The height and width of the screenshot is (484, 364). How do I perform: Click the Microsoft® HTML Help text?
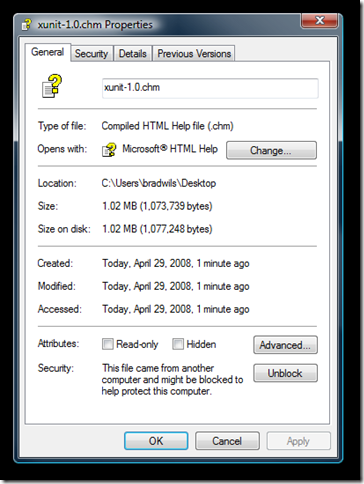coord(170,149)
